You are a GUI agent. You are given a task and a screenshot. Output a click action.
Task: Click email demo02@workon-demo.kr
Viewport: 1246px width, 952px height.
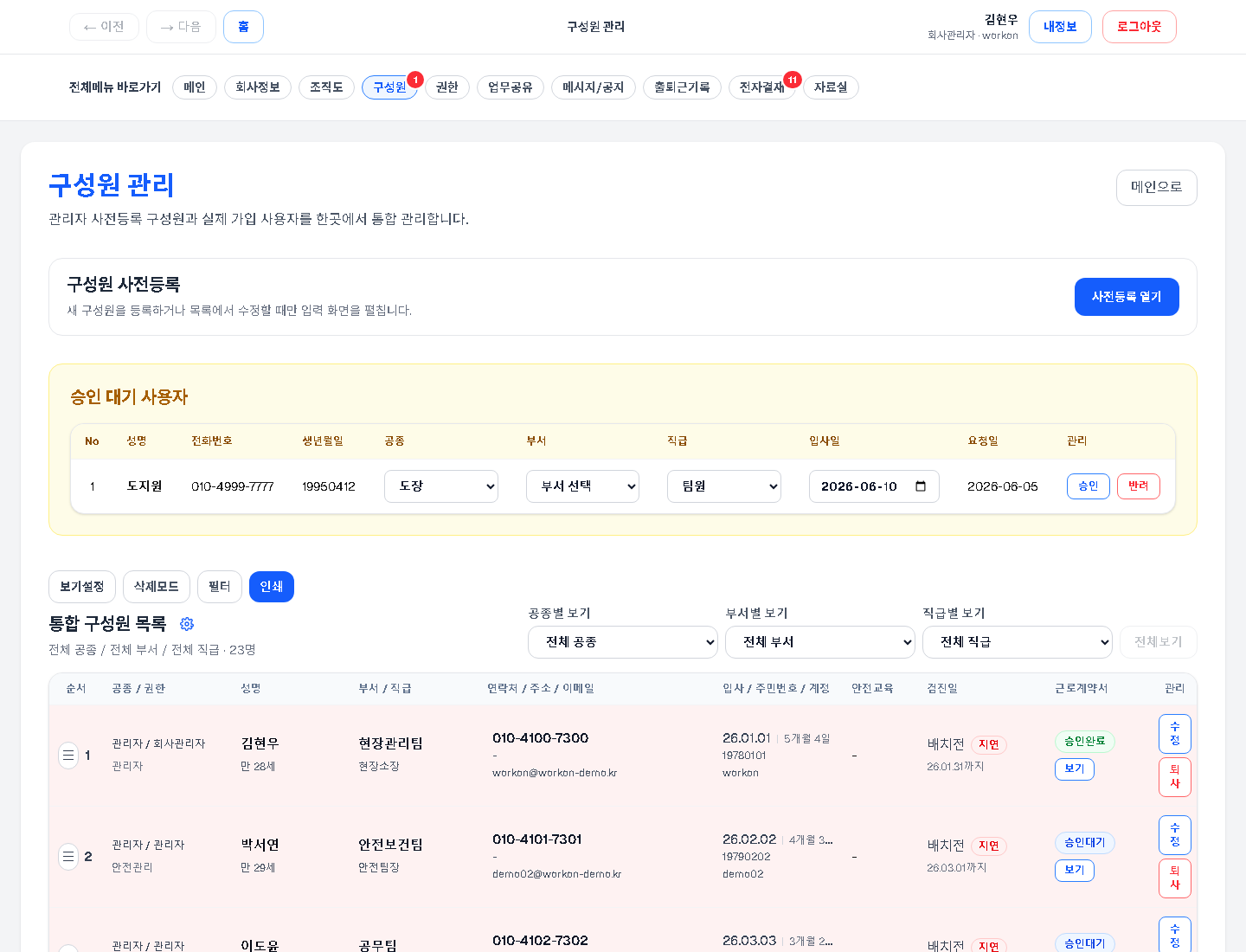click(x=556, y=874)
